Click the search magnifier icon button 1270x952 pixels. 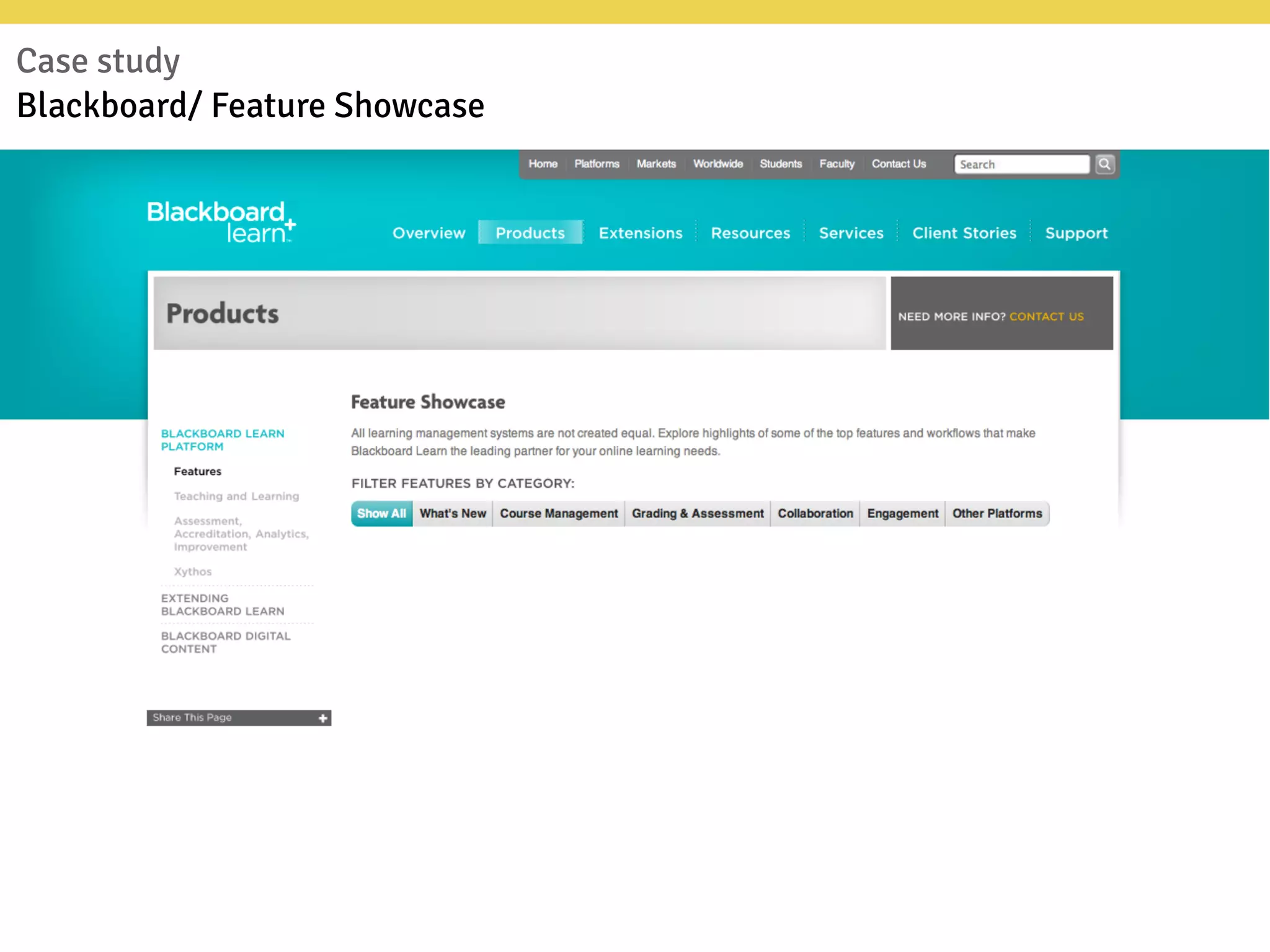1104,164
